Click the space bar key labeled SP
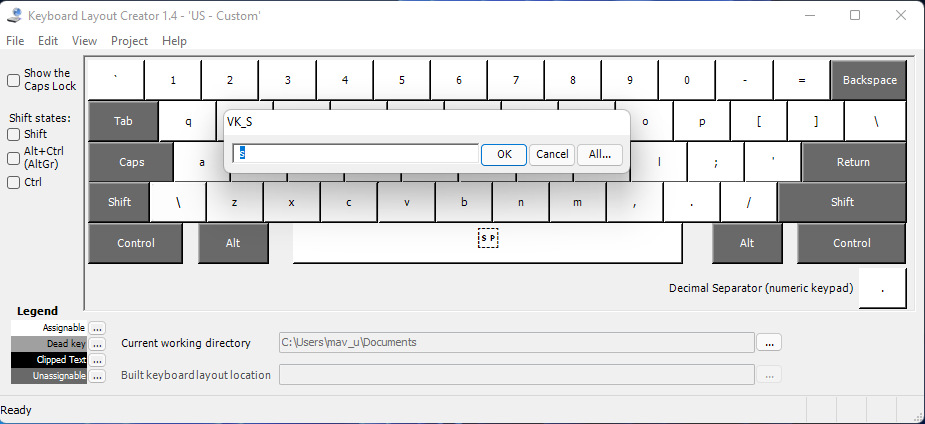 pyautogui.click(x=487, y=243)
